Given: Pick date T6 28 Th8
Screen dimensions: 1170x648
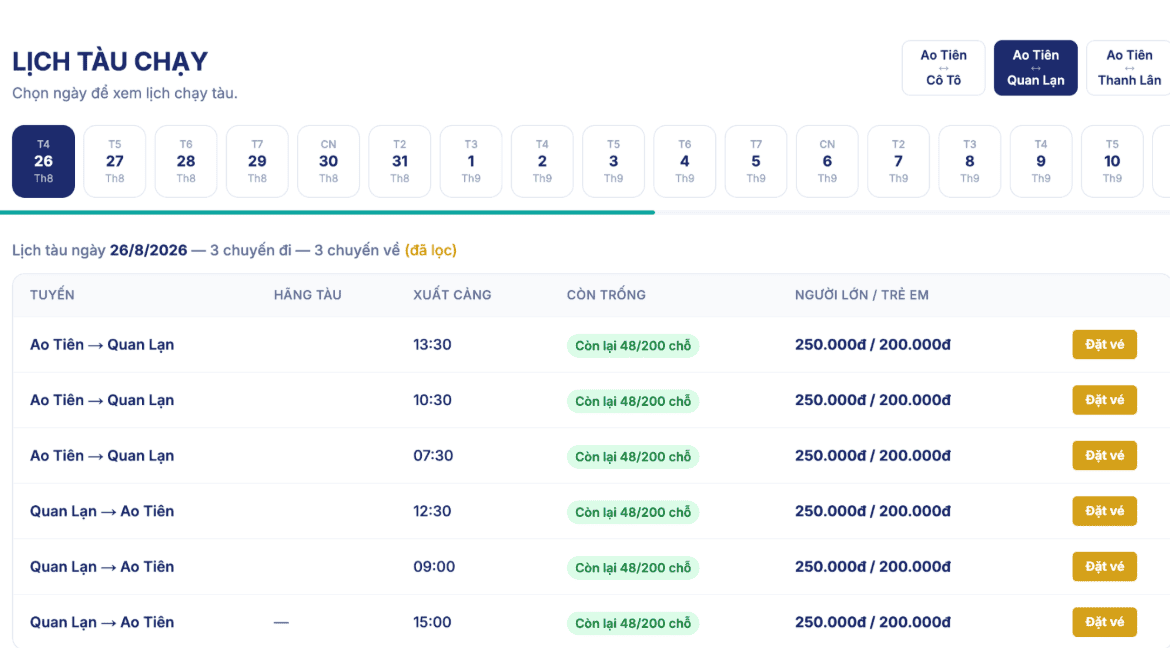Looking at the screenshot, I should pos(186,161).
